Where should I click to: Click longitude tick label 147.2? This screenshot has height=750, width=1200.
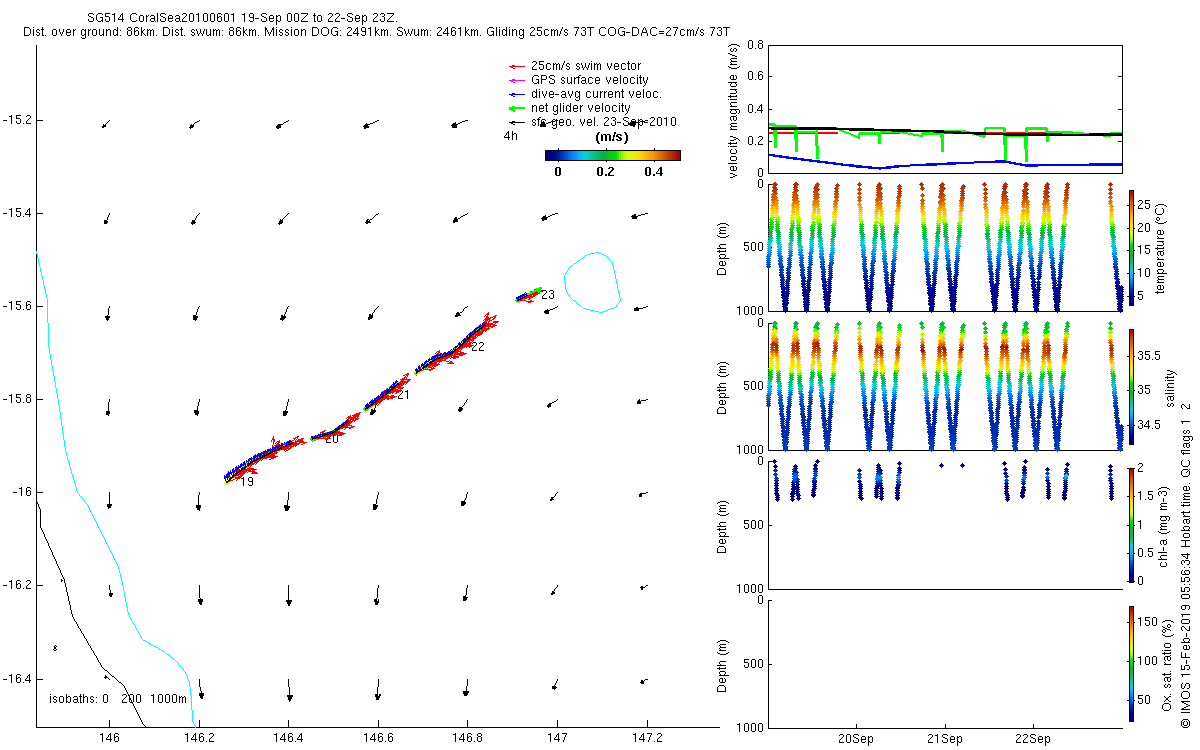tap(647, 738)
